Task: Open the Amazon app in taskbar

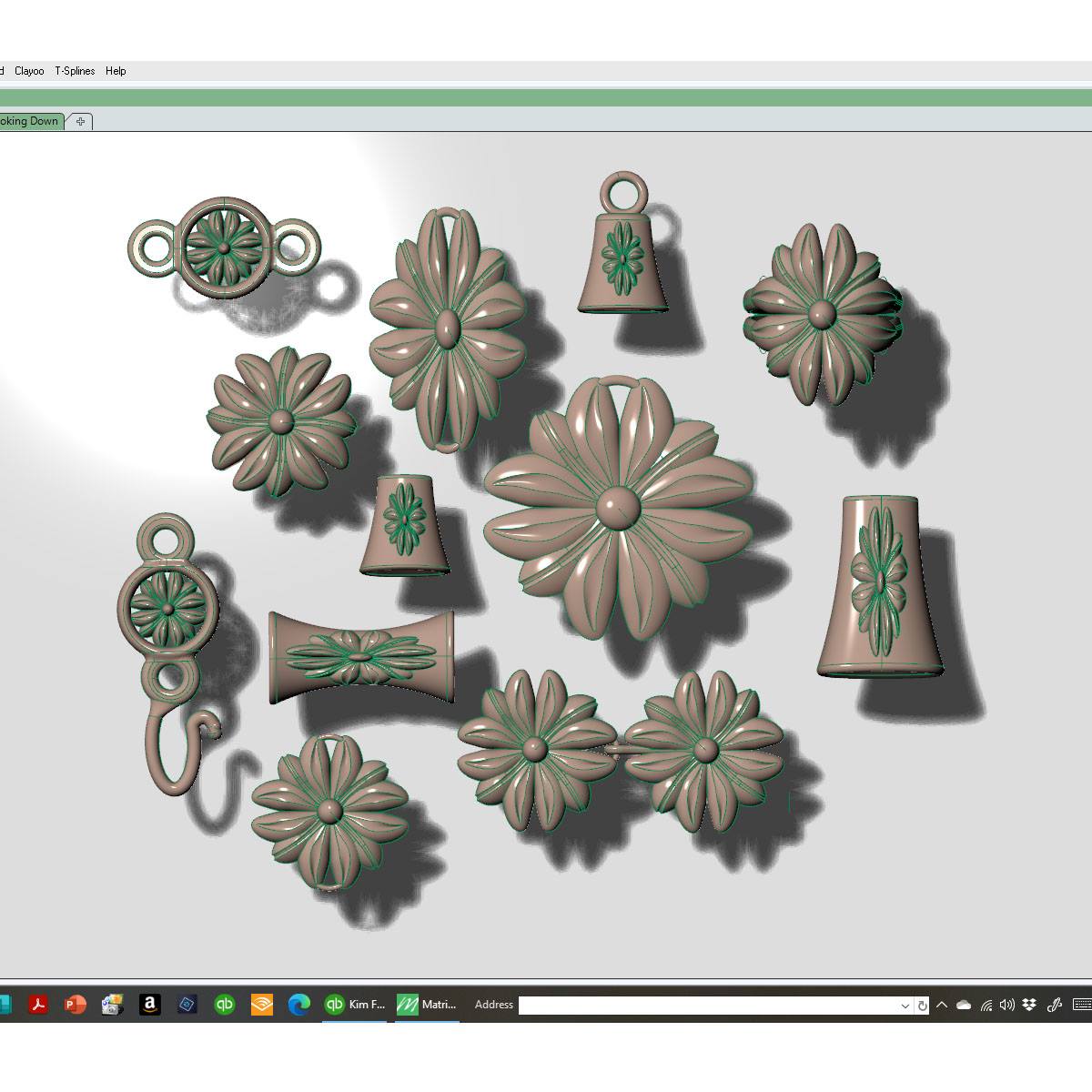Action: click(x=150, y=1005)
